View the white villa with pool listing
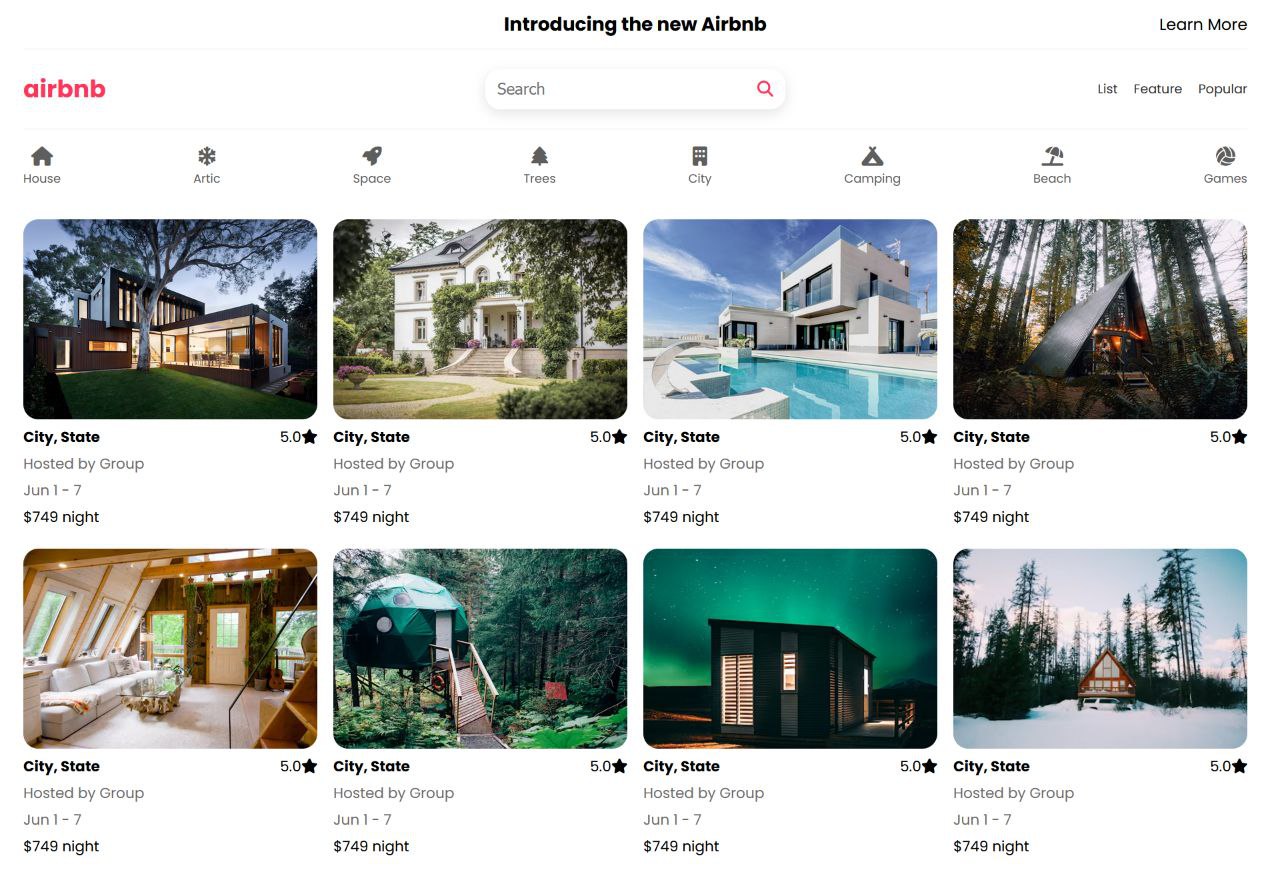 click(790, 319)
